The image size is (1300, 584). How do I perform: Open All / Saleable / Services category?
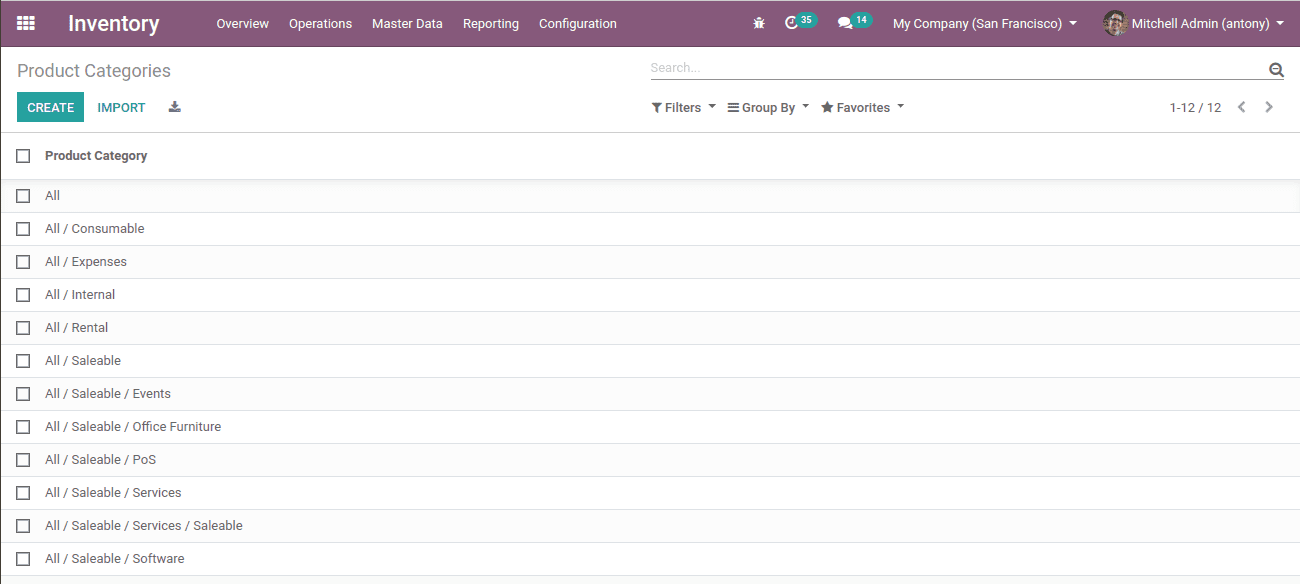650,493
